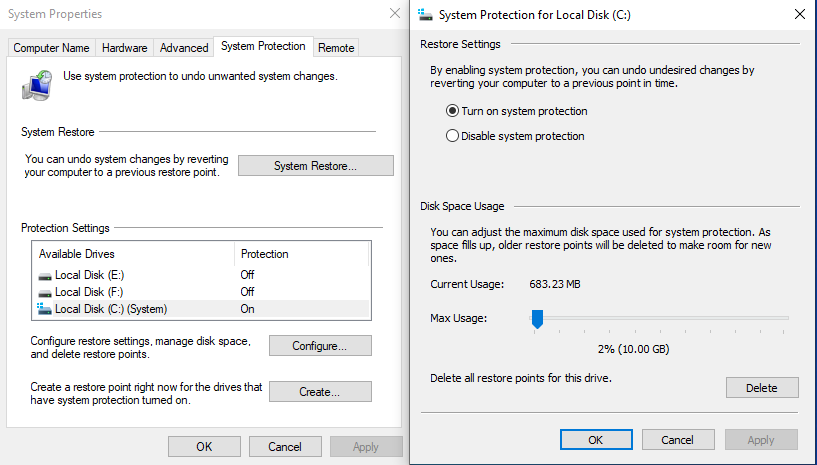Delete all restore points for this drive
Screen dimensions: 817x465
[761, 388]
